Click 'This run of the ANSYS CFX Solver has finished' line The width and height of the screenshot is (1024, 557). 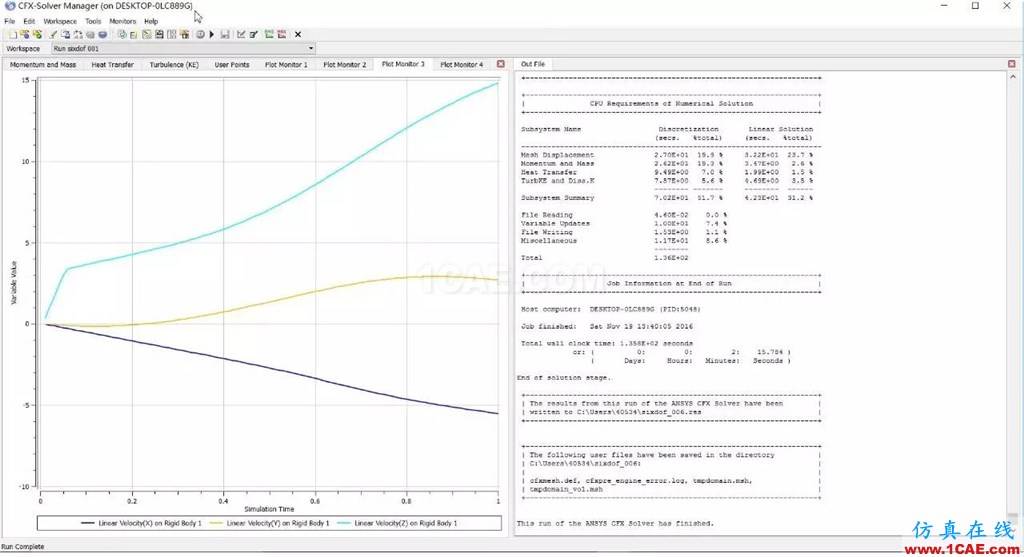pyautogui.click(x=615, y=523)
